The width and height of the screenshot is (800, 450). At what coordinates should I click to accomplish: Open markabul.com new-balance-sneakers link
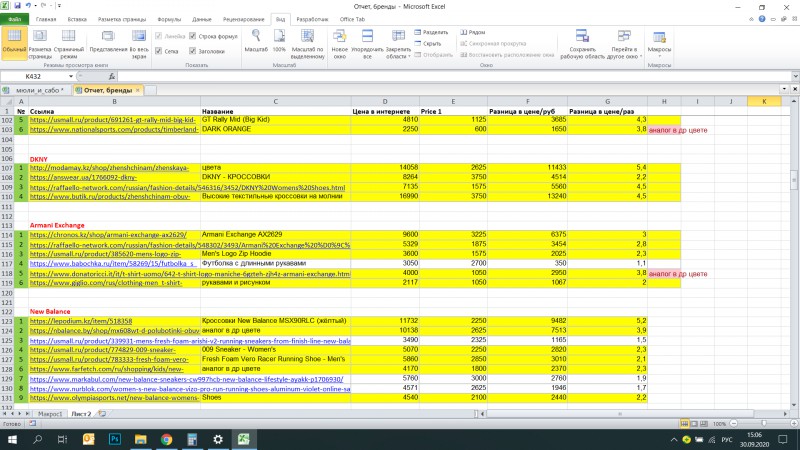[x=186, y=379]
